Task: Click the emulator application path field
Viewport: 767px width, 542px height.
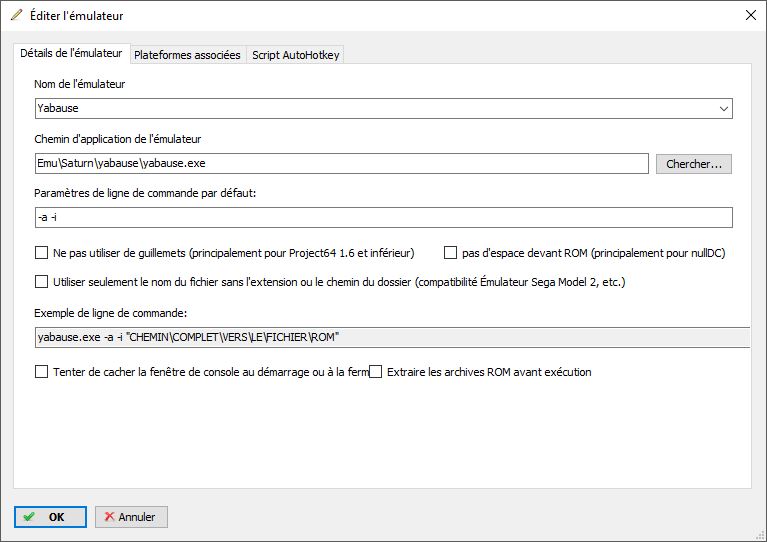Action: click(x=342, y=163)
